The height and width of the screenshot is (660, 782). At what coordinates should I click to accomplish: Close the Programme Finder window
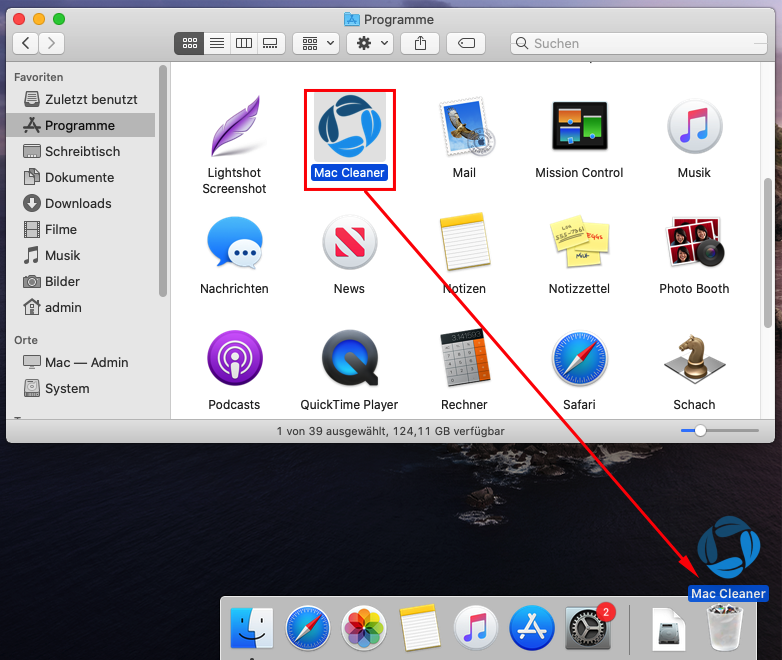point(19,19)
